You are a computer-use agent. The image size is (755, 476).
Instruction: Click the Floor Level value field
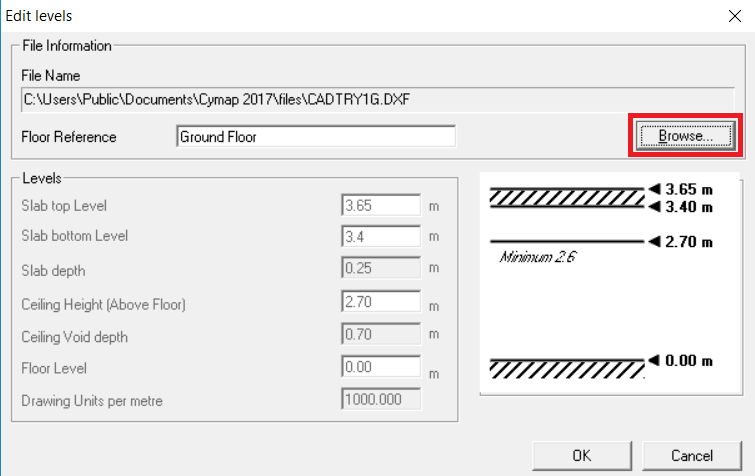click(381, 367)
